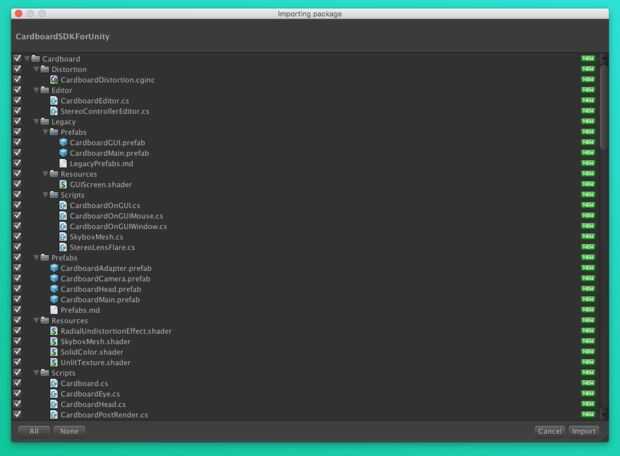This screenshot has height=456, width=620.
Task: Click the SkyboxMesh.shader icon
Action: point(54,341)
